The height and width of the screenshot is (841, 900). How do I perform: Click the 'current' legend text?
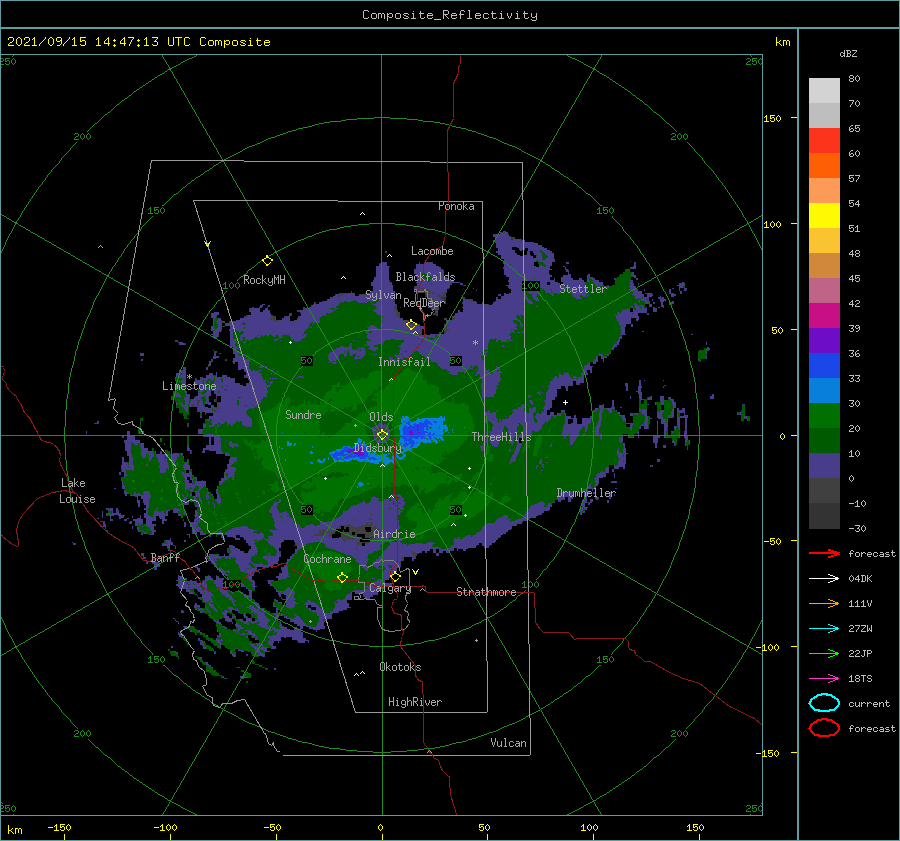click(869, 703)
